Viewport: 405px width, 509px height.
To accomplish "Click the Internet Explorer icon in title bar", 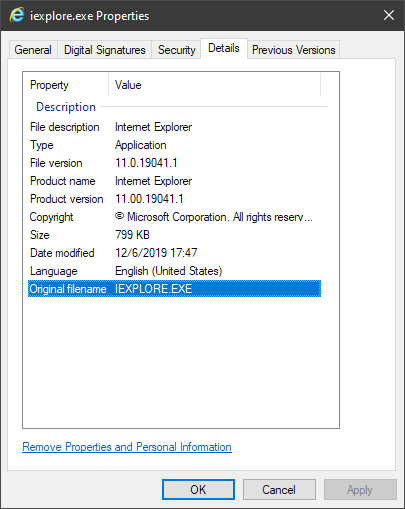I will pyautogui.click(x=17, y=15).
